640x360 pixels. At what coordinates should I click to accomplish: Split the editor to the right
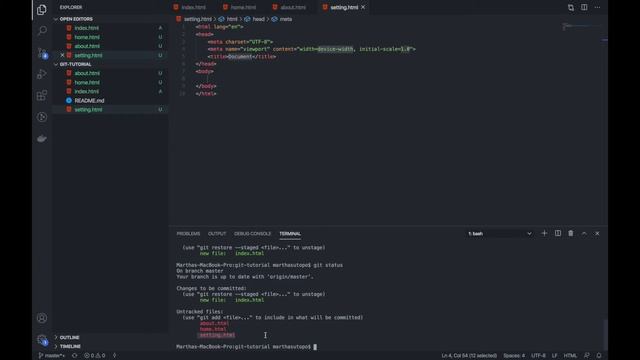point(584,7)
